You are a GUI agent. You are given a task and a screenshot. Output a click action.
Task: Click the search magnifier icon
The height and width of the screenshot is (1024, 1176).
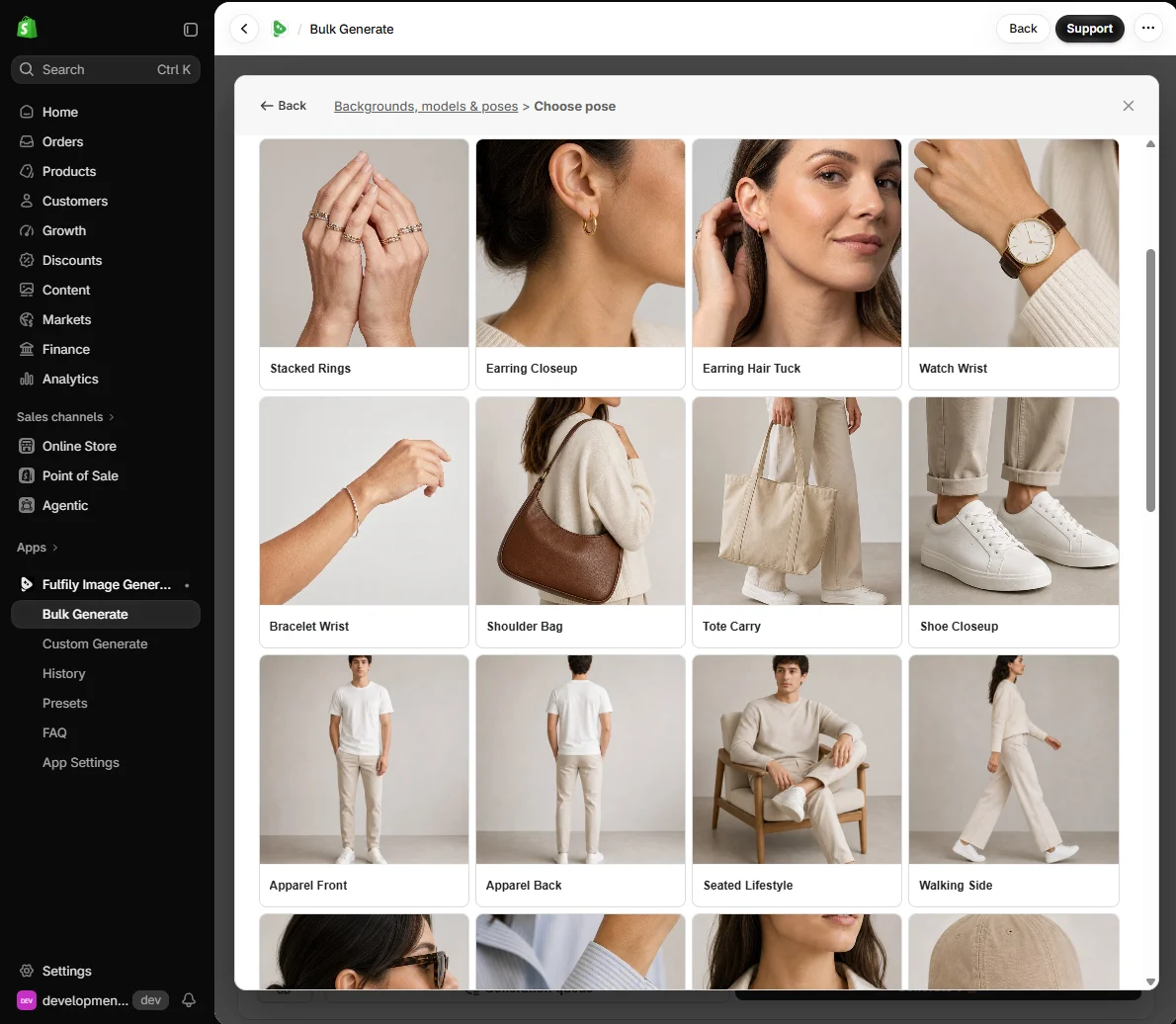27,69
